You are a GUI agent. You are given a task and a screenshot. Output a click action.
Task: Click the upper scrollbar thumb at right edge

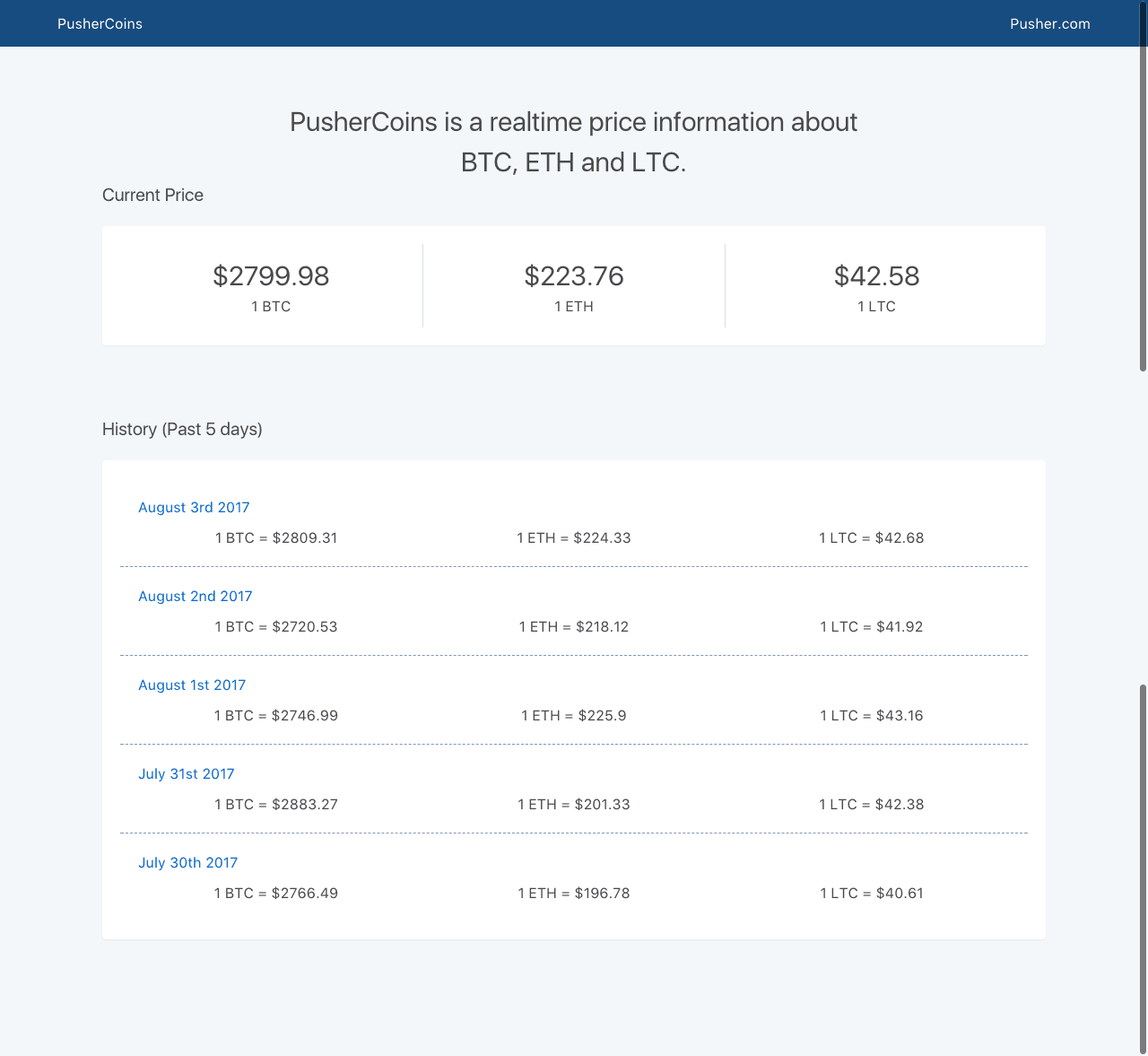click(x=1143, y=206)
